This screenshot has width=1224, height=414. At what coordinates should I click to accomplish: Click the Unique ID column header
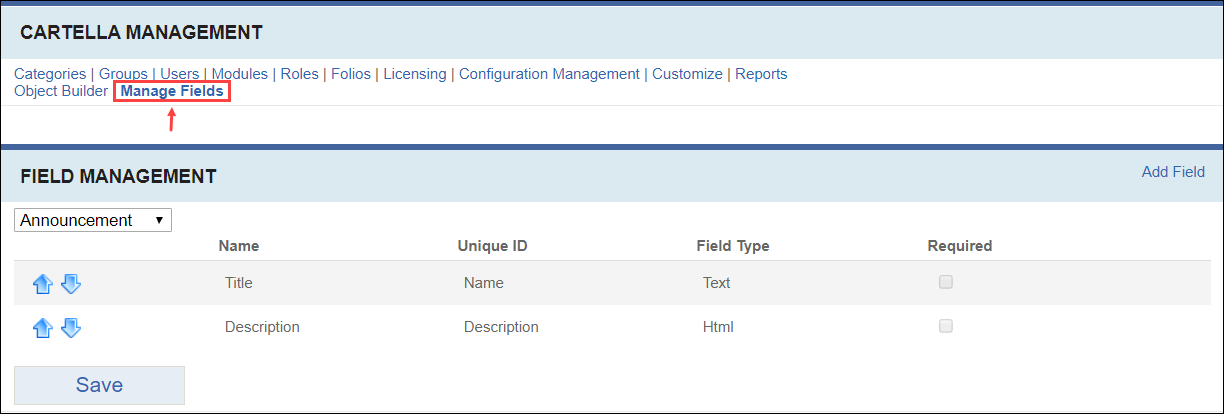492,246
